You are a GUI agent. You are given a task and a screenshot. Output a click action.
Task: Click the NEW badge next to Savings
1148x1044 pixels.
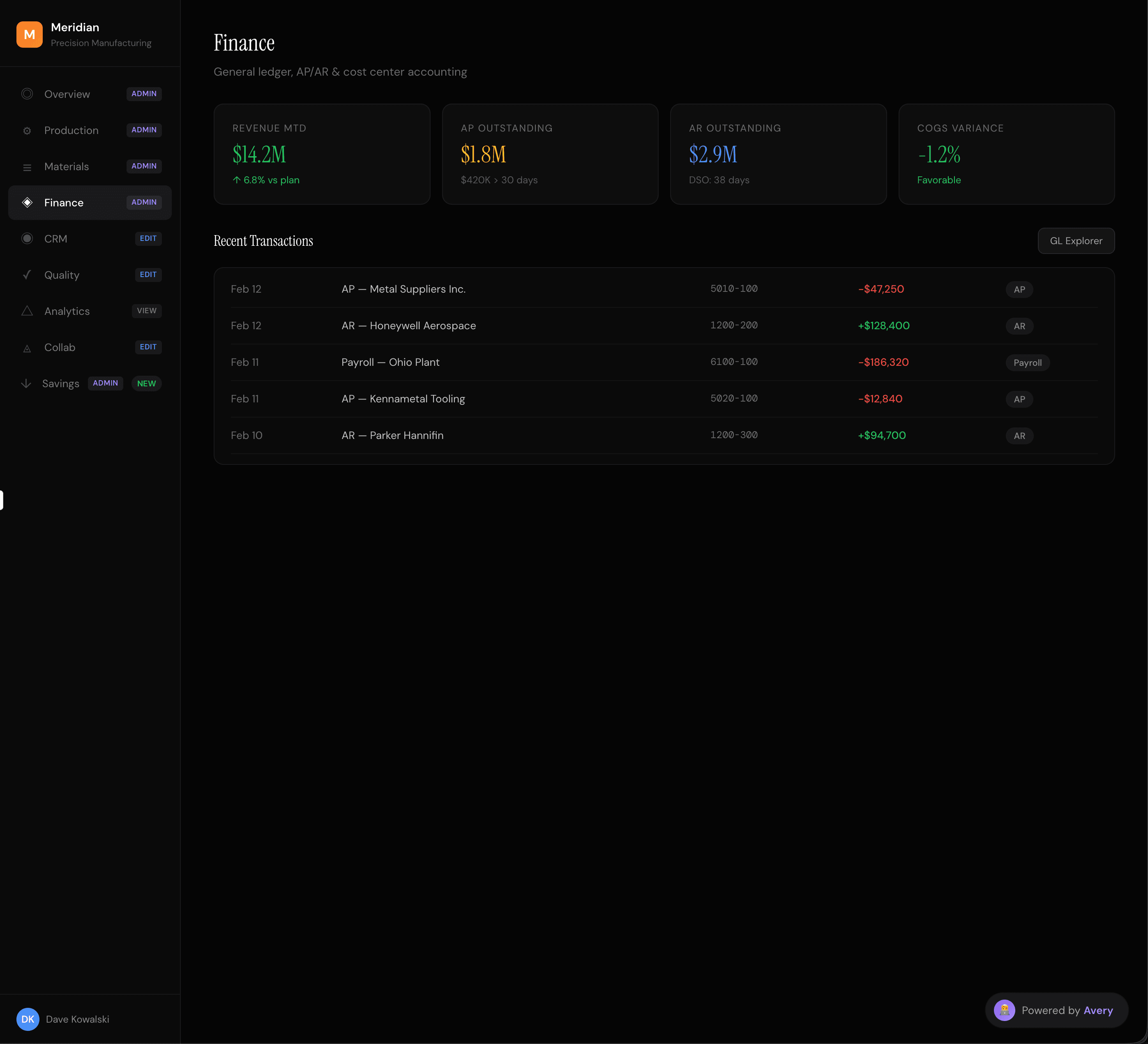[146, 383]
